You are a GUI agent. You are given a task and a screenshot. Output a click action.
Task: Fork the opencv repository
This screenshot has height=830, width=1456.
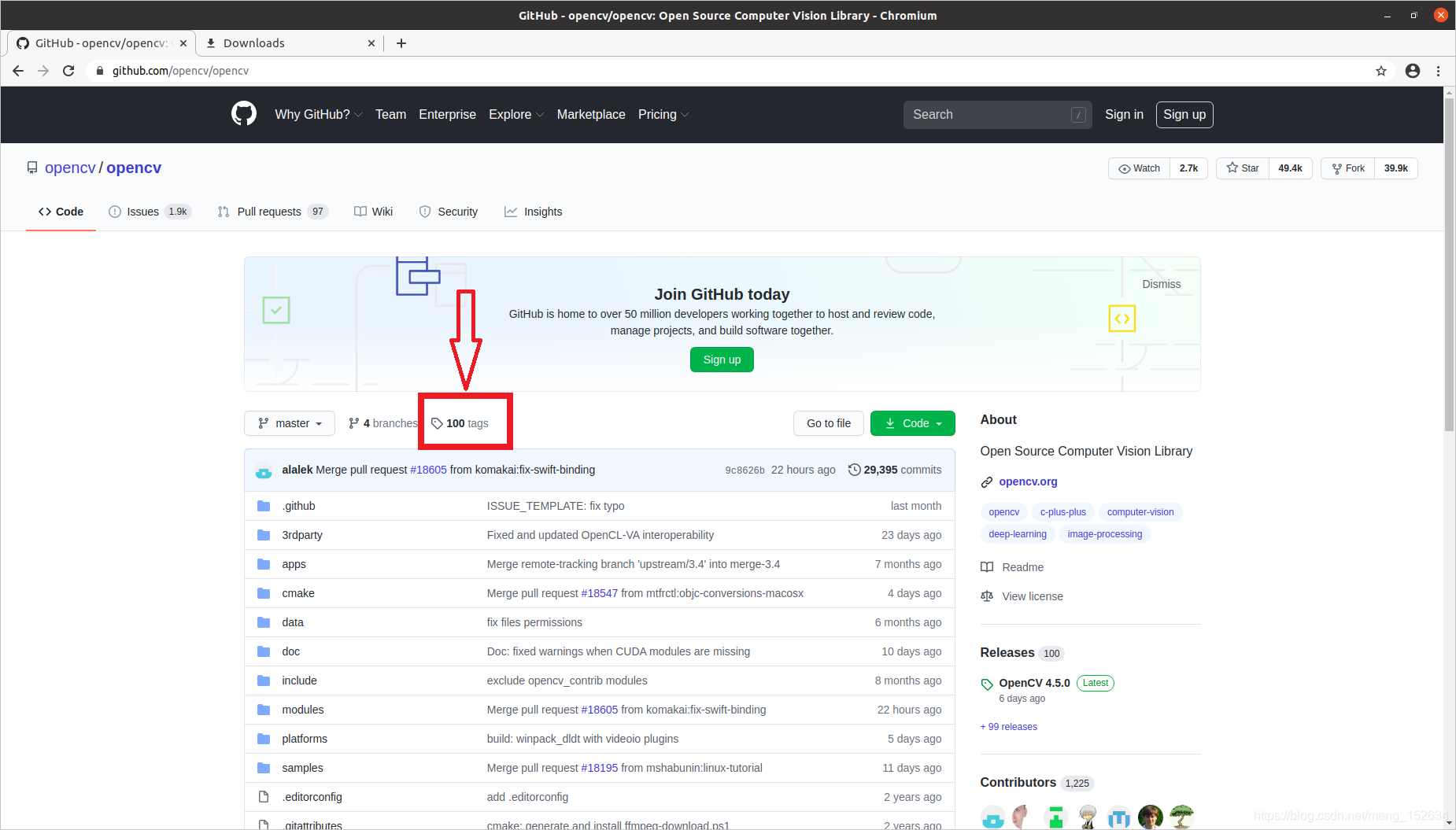pos(1347,168)
